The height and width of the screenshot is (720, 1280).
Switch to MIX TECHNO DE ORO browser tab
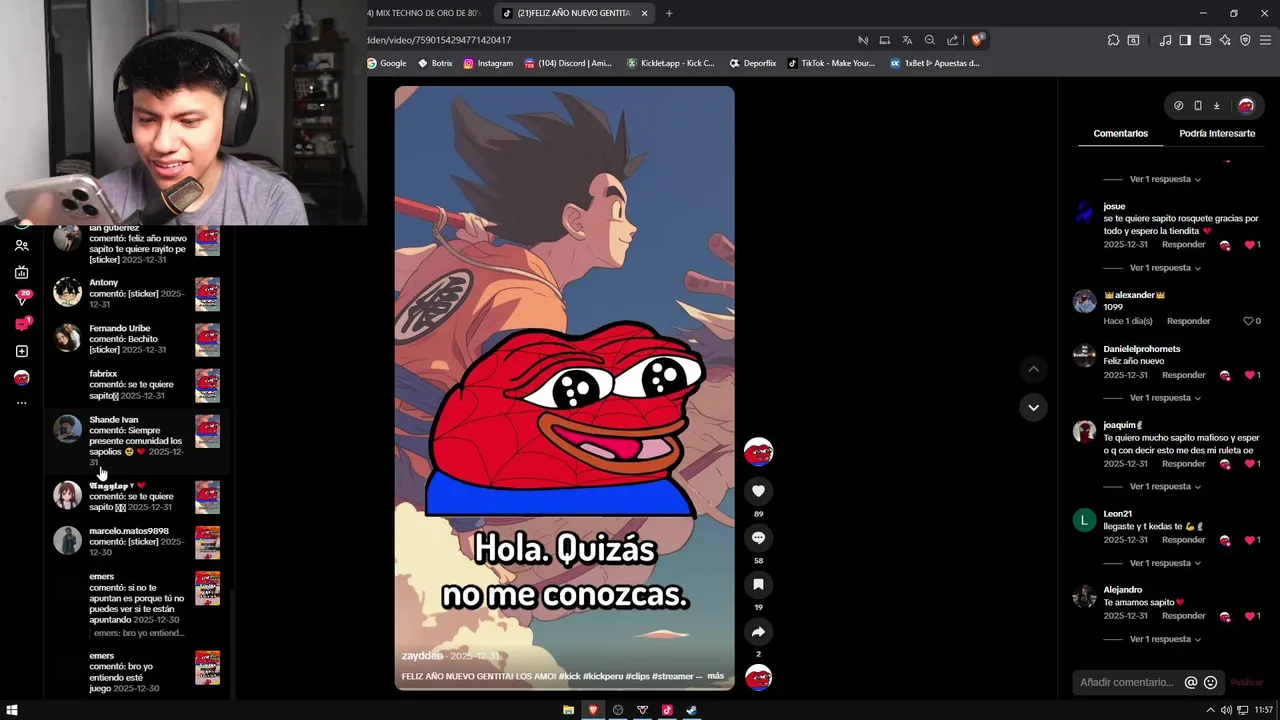click(425, 13)
